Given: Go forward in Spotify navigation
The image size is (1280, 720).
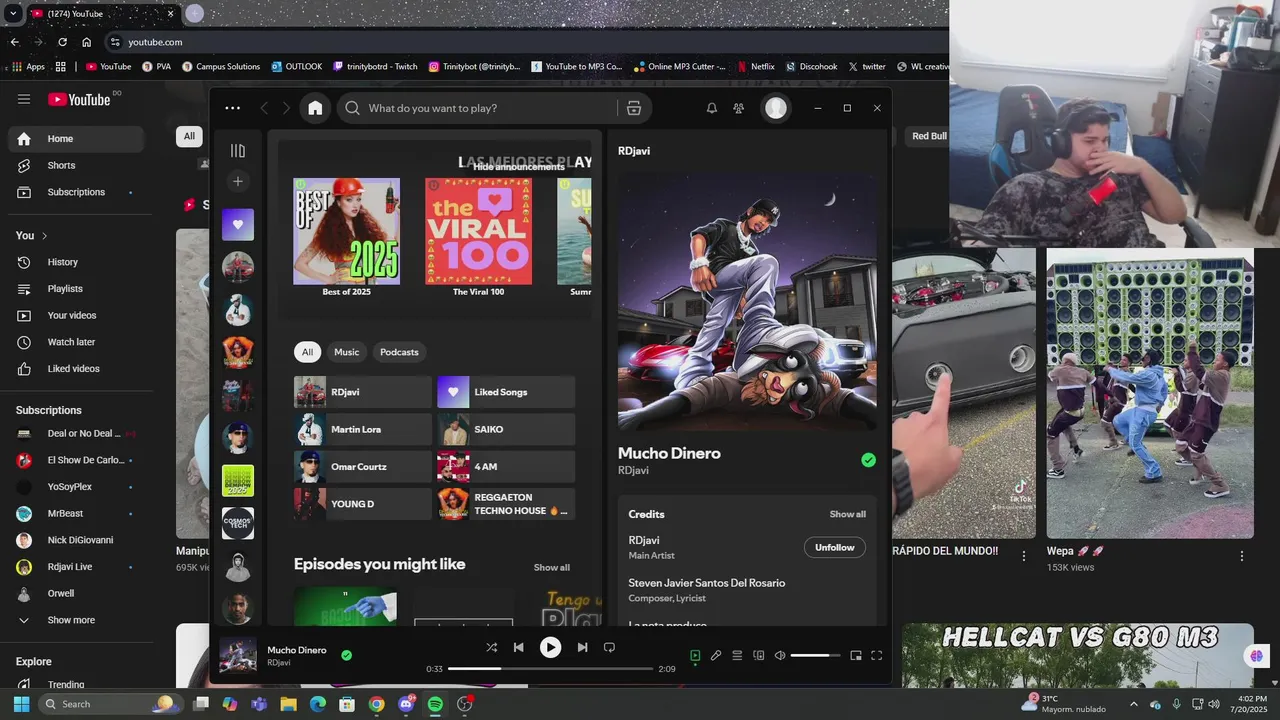Looking at the screenshot, I should pyautogui.click(x=286, y=108).
